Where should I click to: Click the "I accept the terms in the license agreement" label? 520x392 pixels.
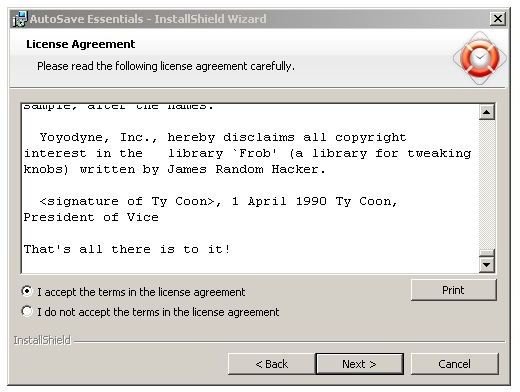(141, 292)
